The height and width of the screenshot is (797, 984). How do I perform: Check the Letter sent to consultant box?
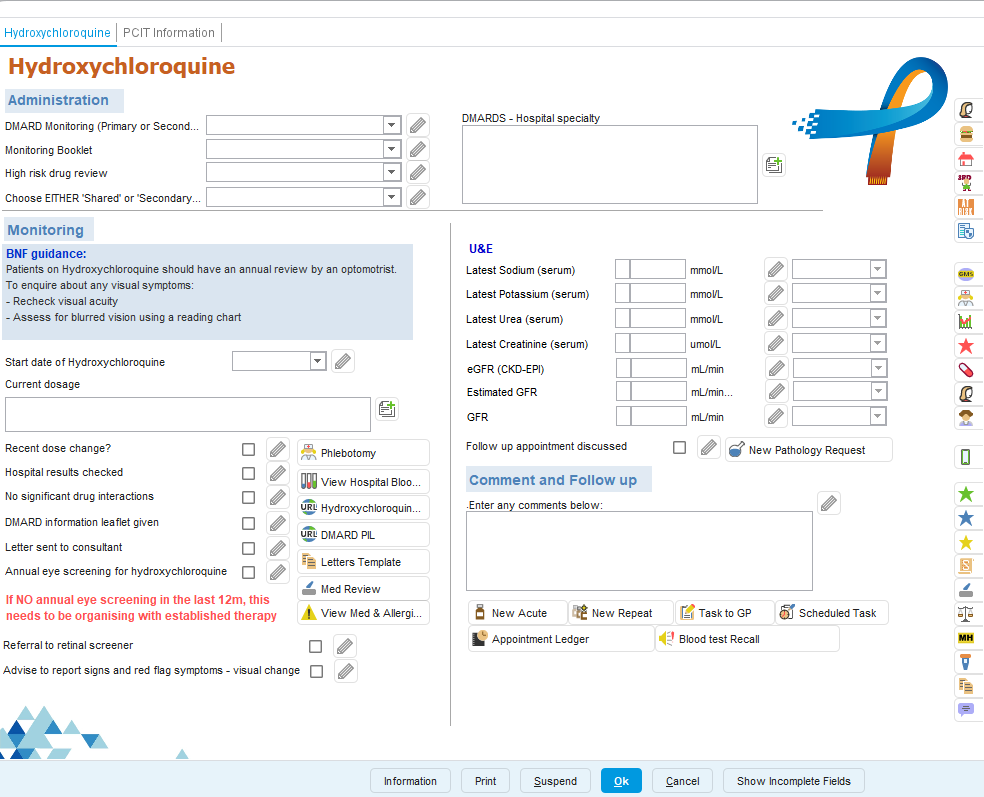(x=248, y=548)
